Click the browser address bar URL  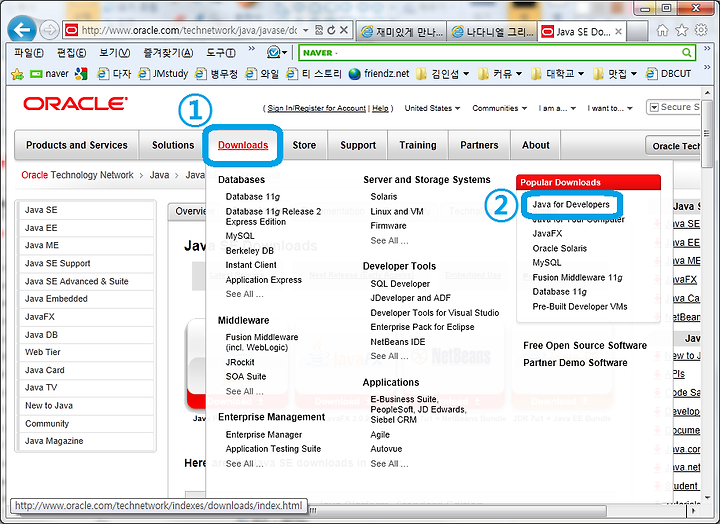[189, 30]
